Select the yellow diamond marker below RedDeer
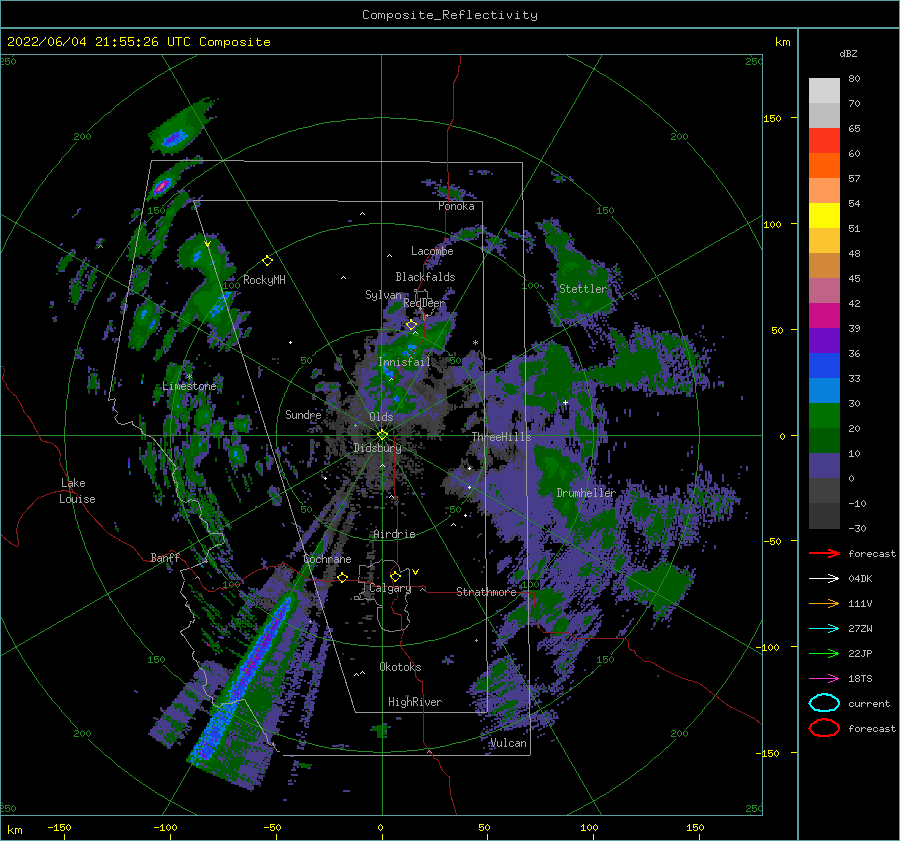This screenshot has width=900, height=841. 411,325
